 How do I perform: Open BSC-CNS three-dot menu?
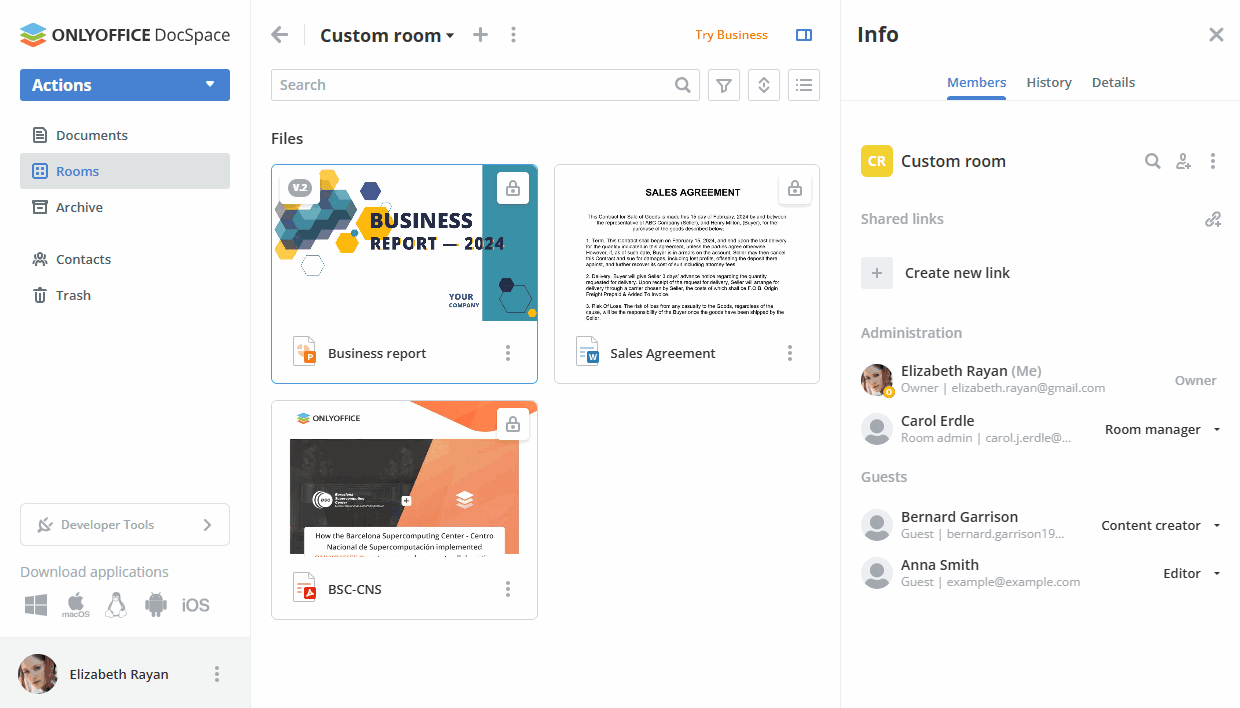[508, 589]
